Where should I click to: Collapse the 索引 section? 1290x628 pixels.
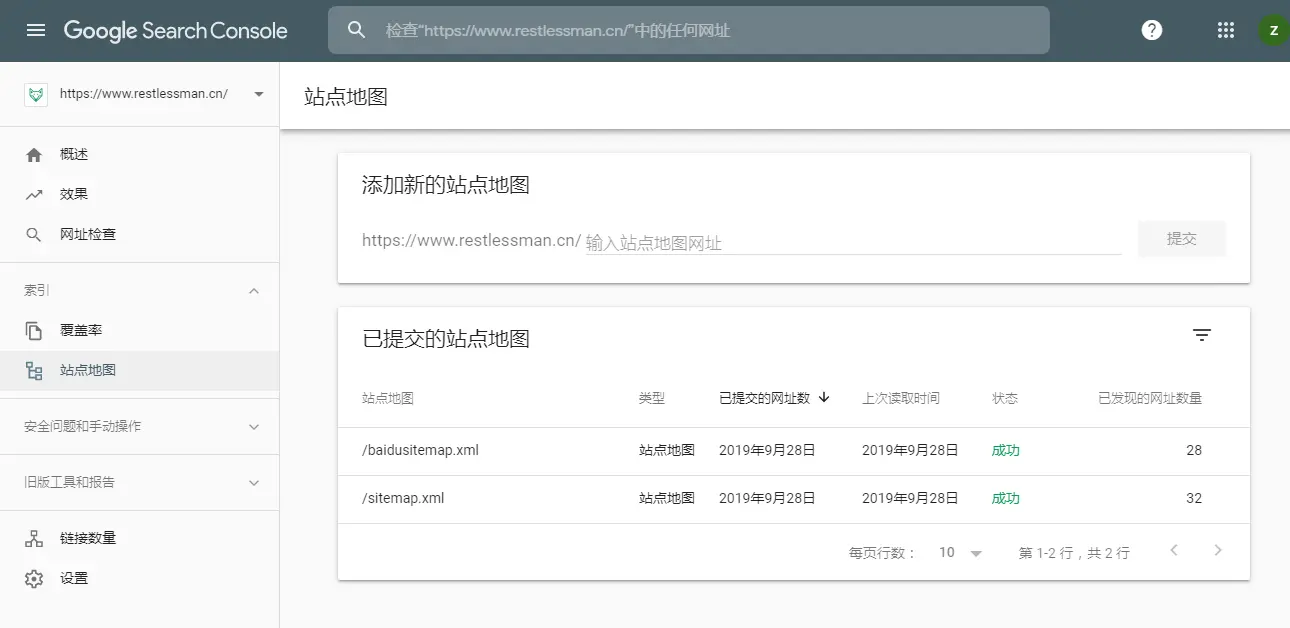(x=254, y=291)
